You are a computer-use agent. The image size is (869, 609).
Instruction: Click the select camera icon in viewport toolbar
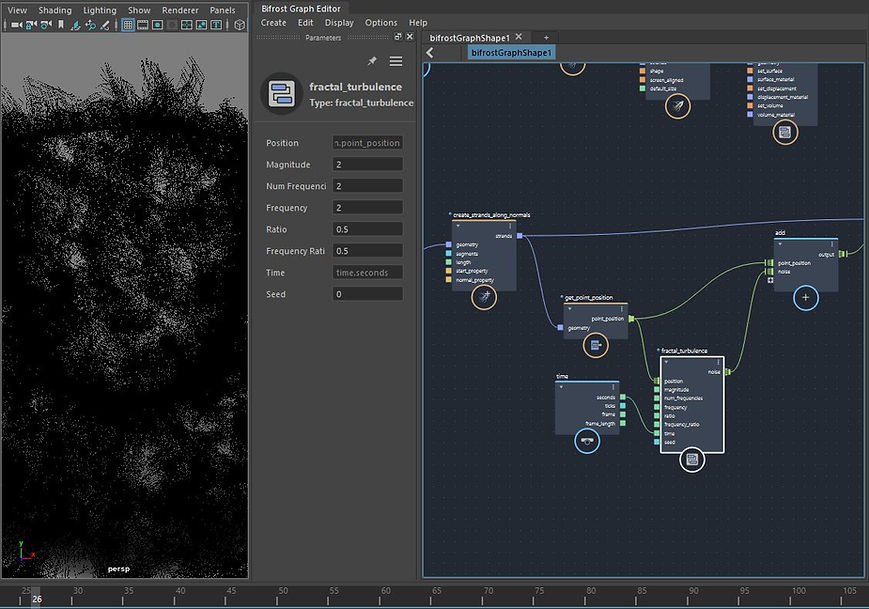pyautogui.click(x=17, y=25)
